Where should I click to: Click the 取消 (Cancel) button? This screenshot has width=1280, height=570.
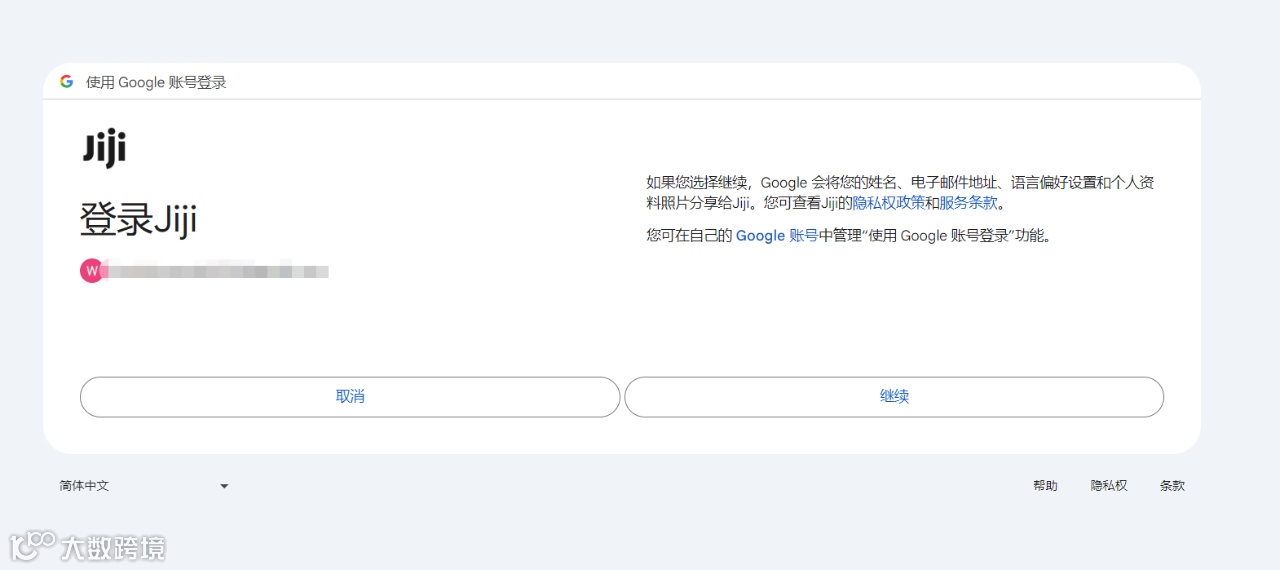point(350,397)
